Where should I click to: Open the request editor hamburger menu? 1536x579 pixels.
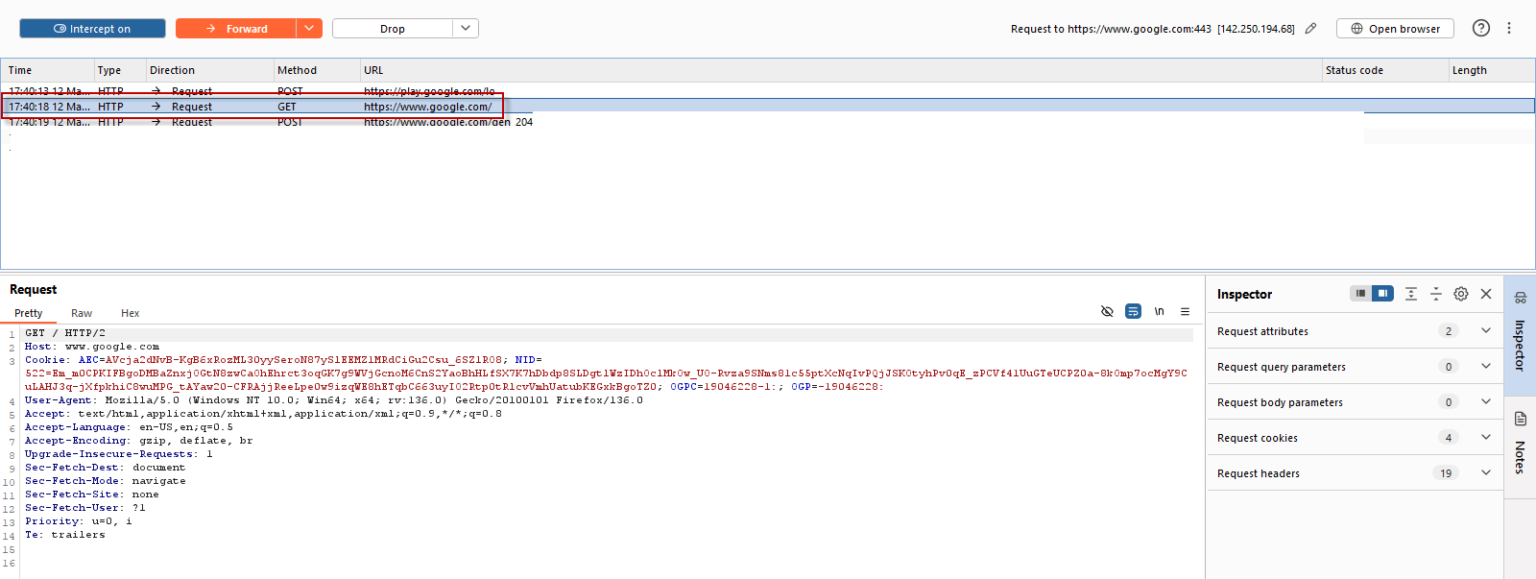click(x=1184, y=312)
